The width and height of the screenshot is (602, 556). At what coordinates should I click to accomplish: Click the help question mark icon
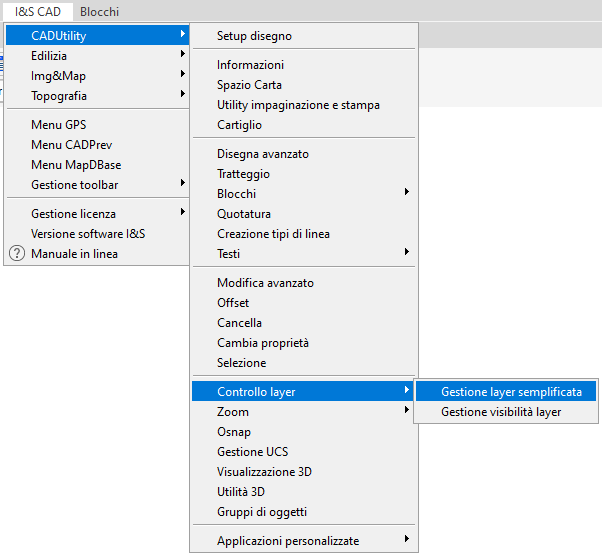tap(17, 253)
